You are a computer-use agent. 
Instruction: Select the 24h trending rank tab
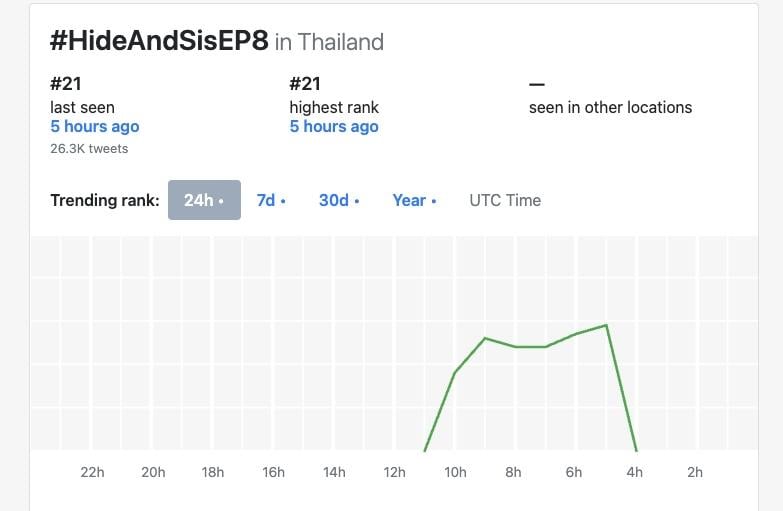204,200
